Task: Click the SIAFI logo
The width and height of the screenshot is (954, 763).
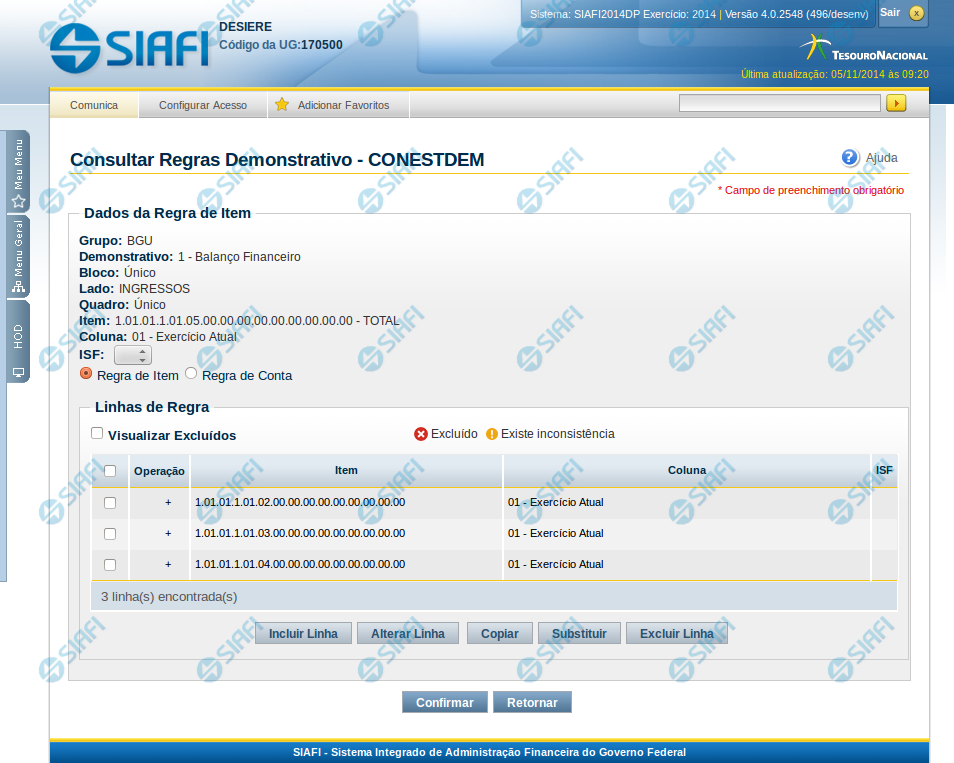Action: tap(128, 46)
